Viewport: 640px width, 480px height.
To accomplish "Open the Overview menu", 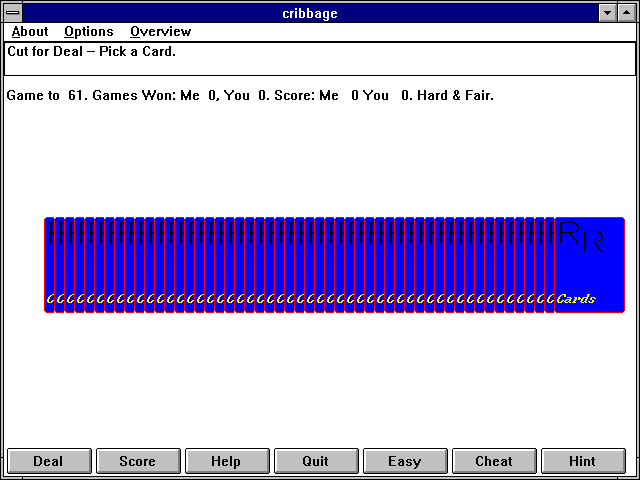I will click(160, 31).
